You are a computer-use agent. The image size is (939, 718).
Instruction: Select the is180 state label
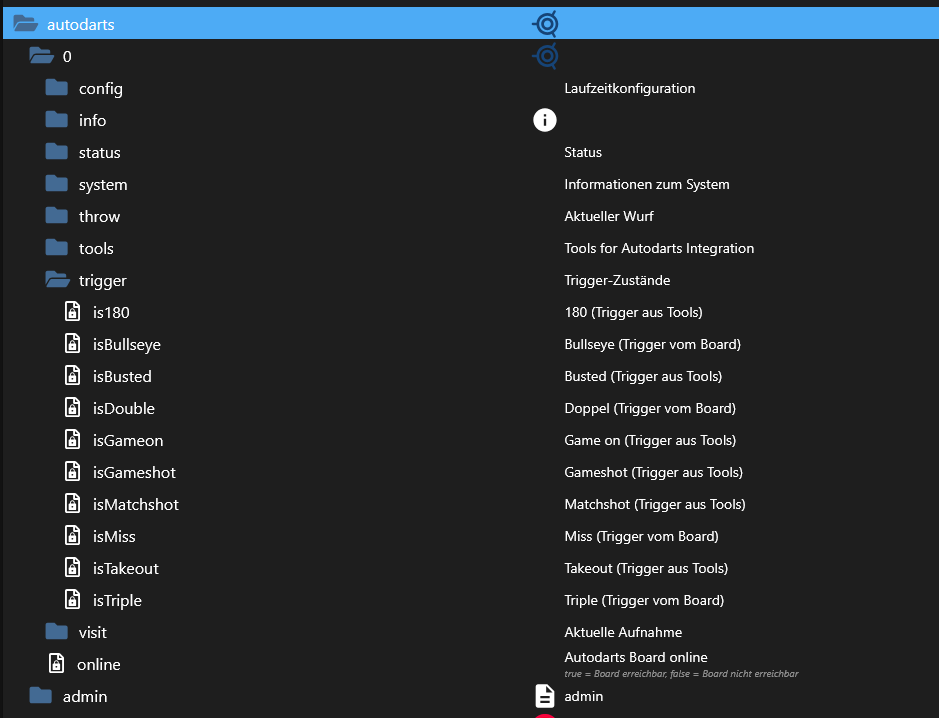point(111,313)
